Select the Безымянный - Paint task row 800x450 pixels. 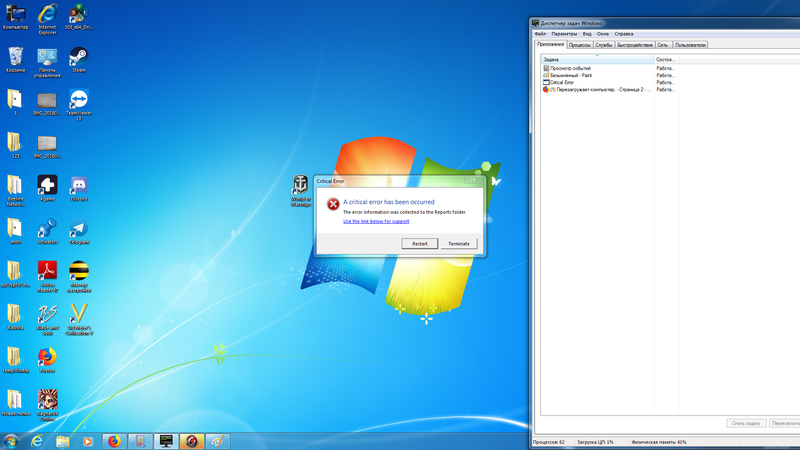point(610,75)
